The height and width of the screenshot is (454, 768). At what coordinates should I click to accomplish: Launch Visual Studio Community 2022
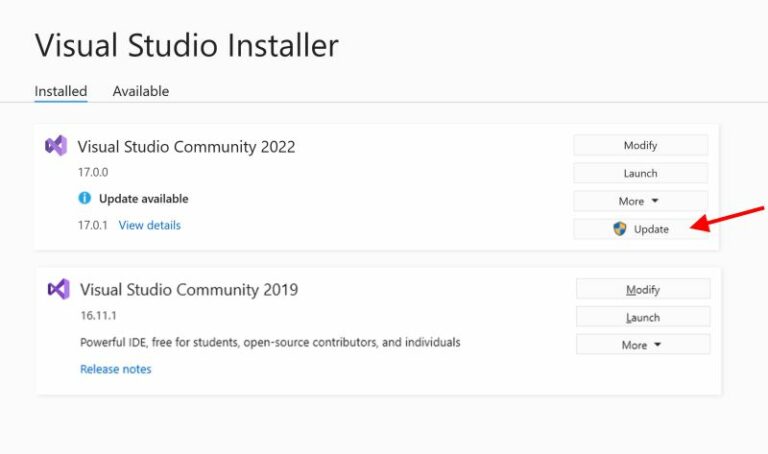coord(640,173)
